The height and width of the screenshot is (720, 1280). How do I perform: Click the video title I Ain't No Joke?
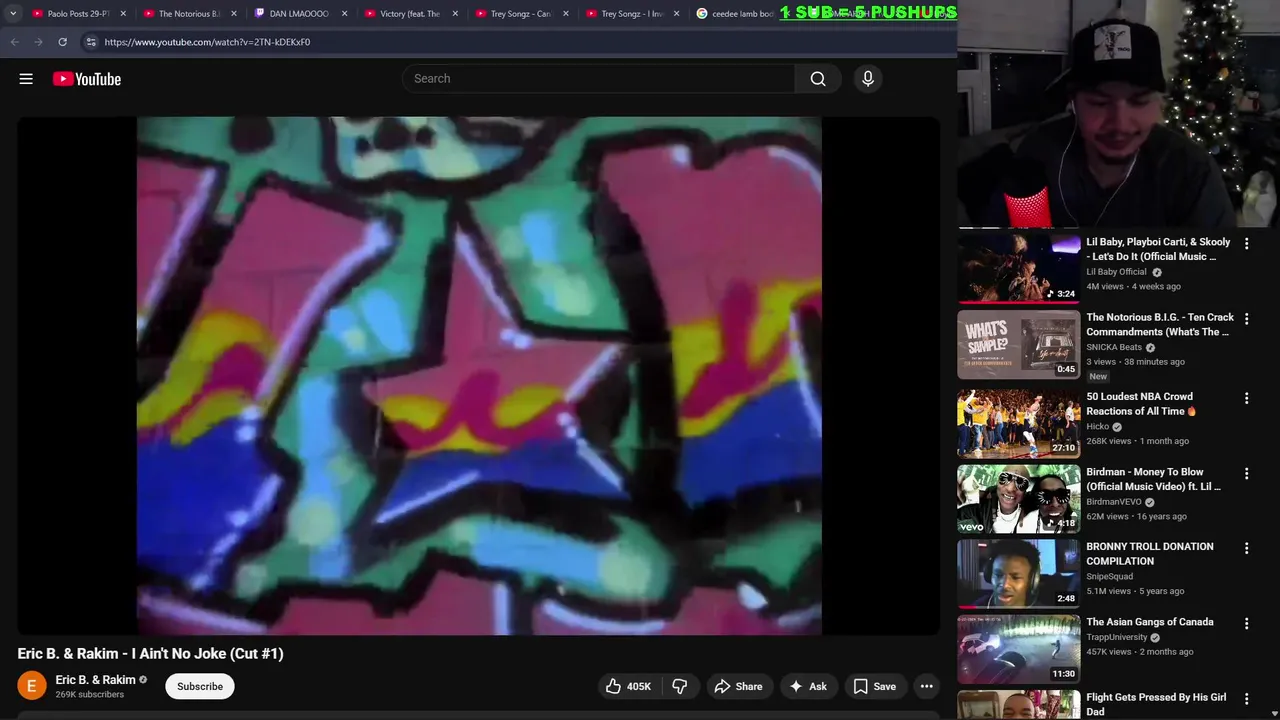point(150,653)
